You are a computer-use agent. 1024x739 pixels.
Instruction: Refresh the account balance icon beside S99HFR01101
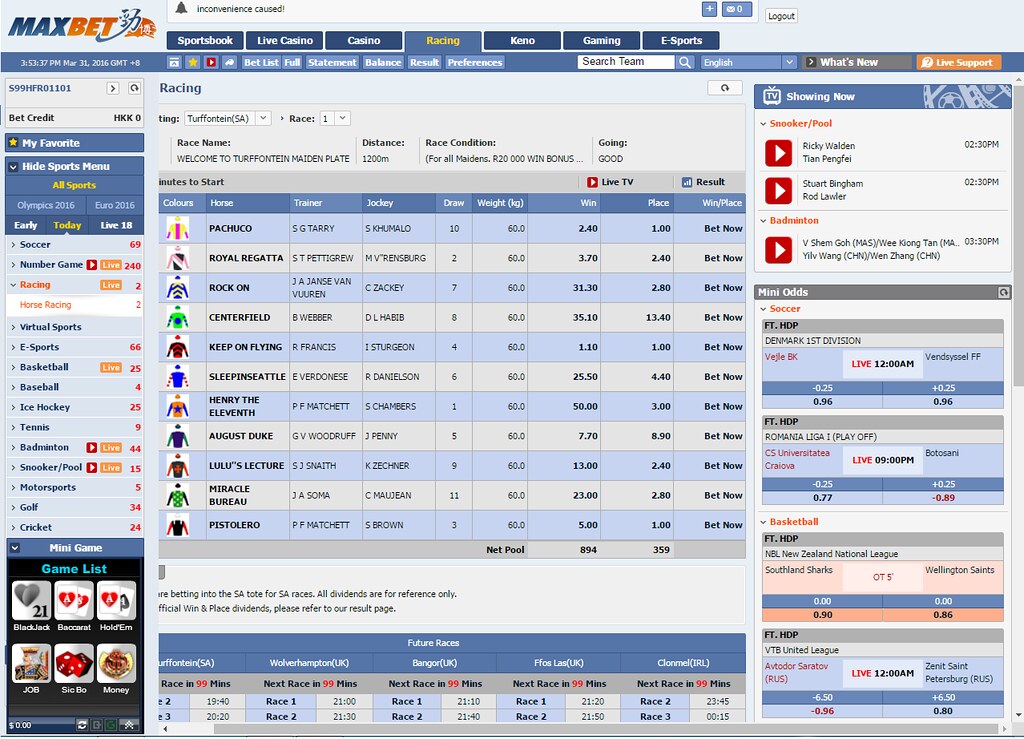[x=135, y=88]
